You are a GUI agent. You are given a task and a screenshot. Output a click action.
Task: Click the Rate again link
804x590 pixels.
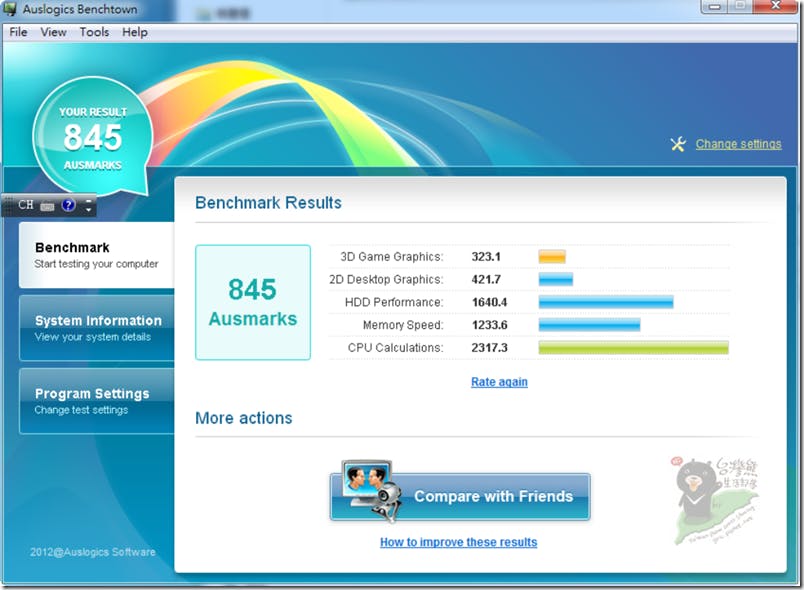coord(499,382)
